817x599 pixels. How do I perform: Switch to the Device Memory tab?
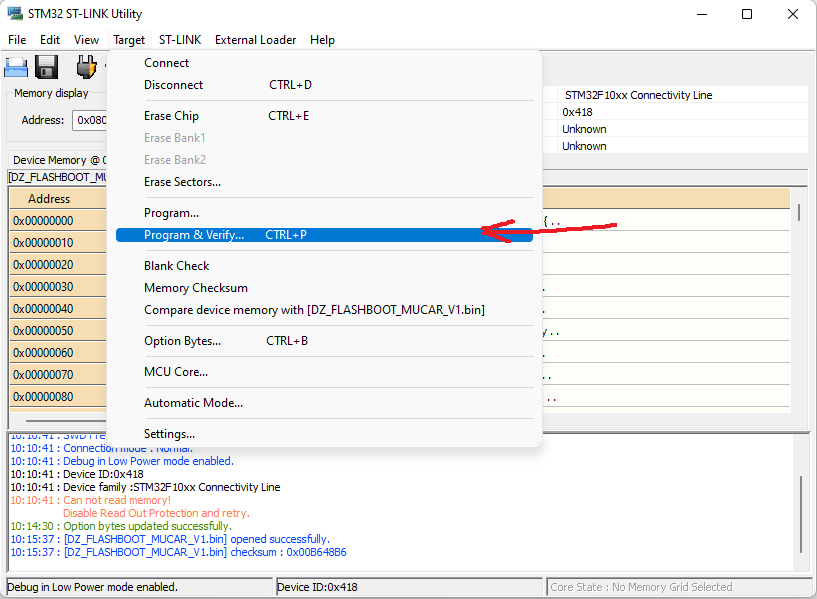pos(58,160)
